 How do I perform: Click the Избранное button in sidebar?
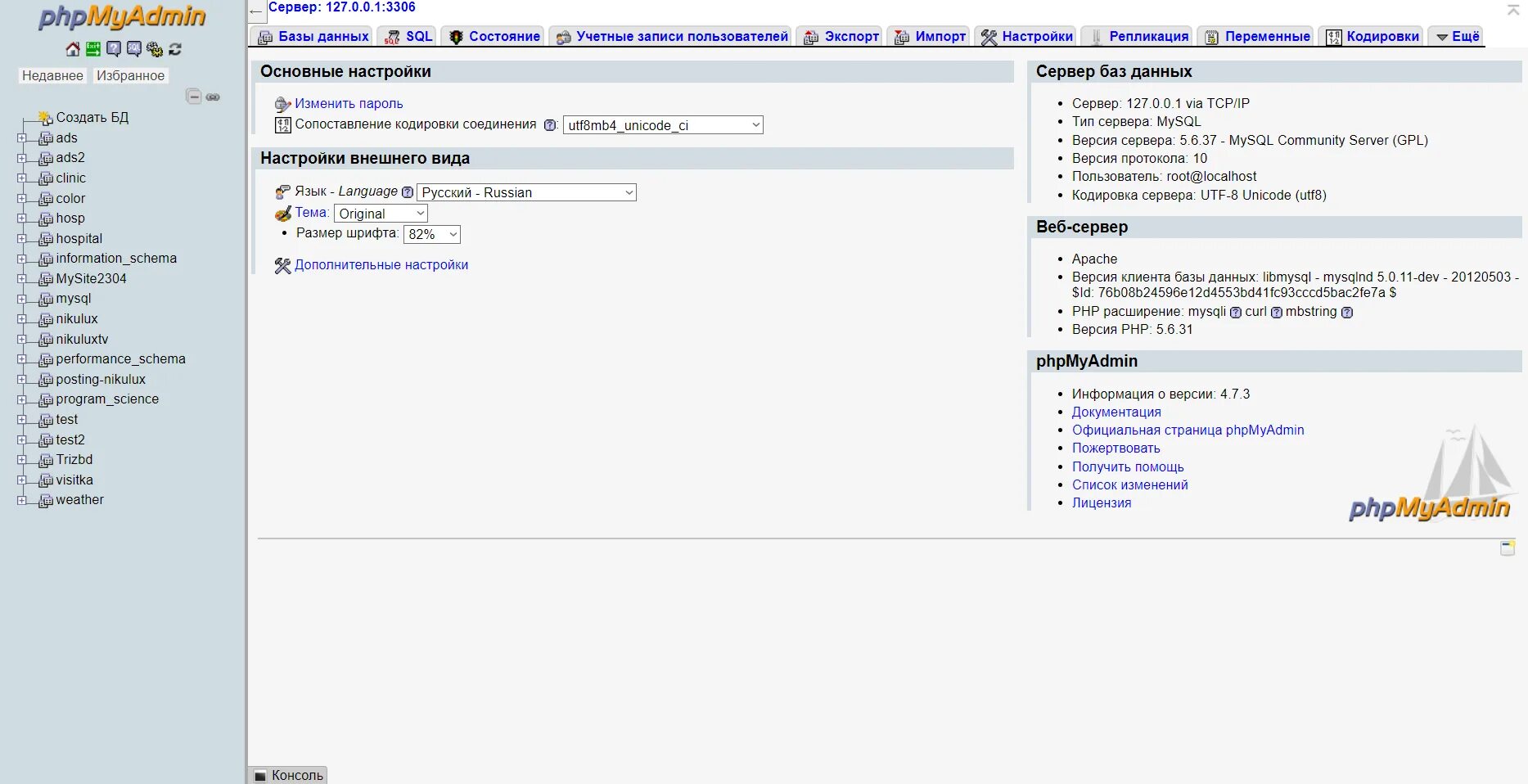pyautogui.click(x=130, y=76)
